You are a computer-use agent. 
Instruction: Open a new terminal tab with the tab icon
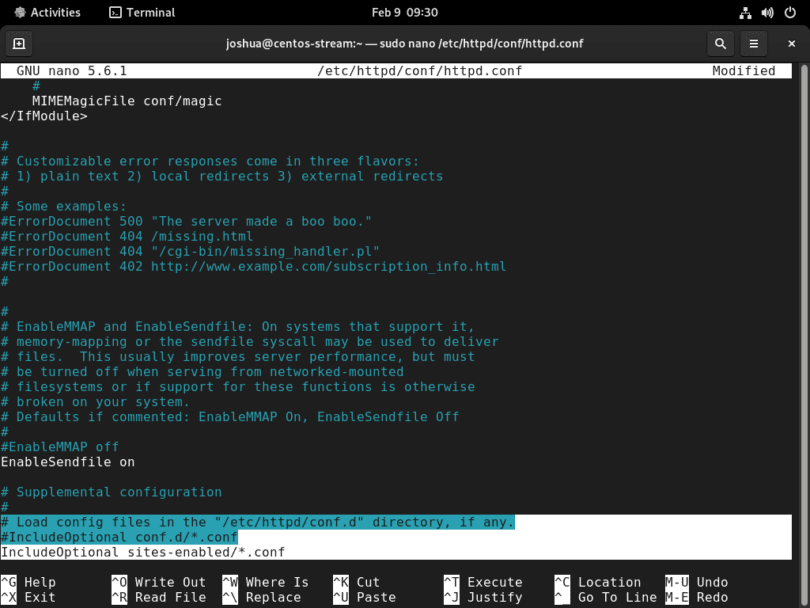coord(20,43)
